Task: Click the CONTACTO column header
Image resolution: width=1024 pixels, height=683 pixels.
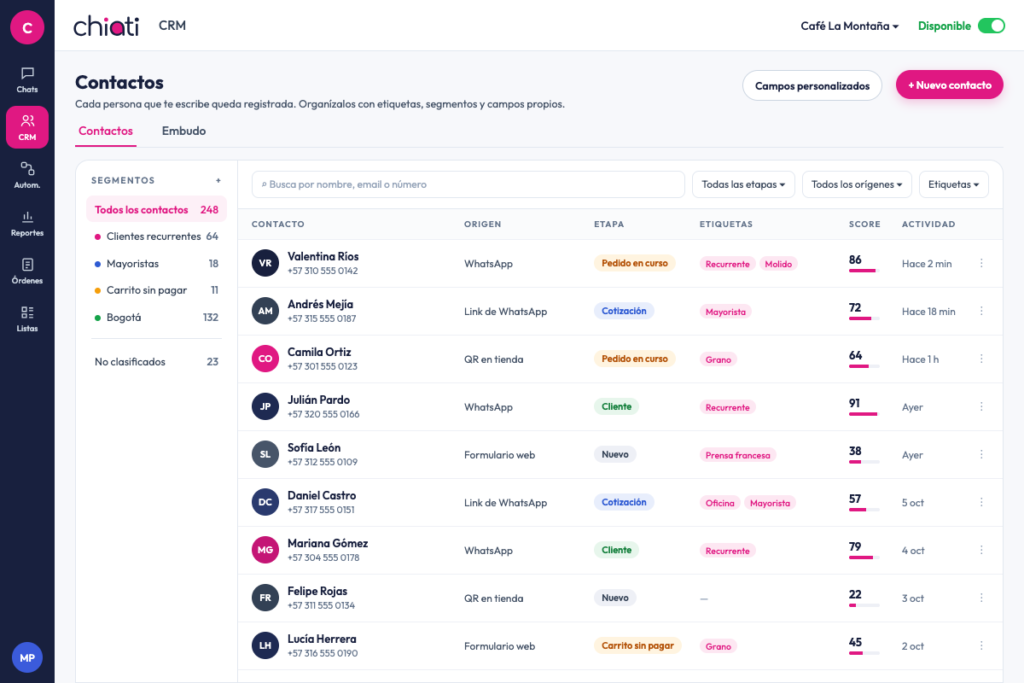Action: pyautogui.click(x=278, y=224)
